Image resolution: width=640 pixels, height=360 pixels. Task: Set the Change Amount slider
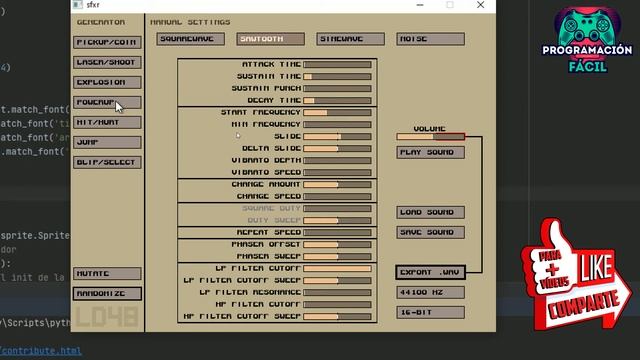click(338, 184)
